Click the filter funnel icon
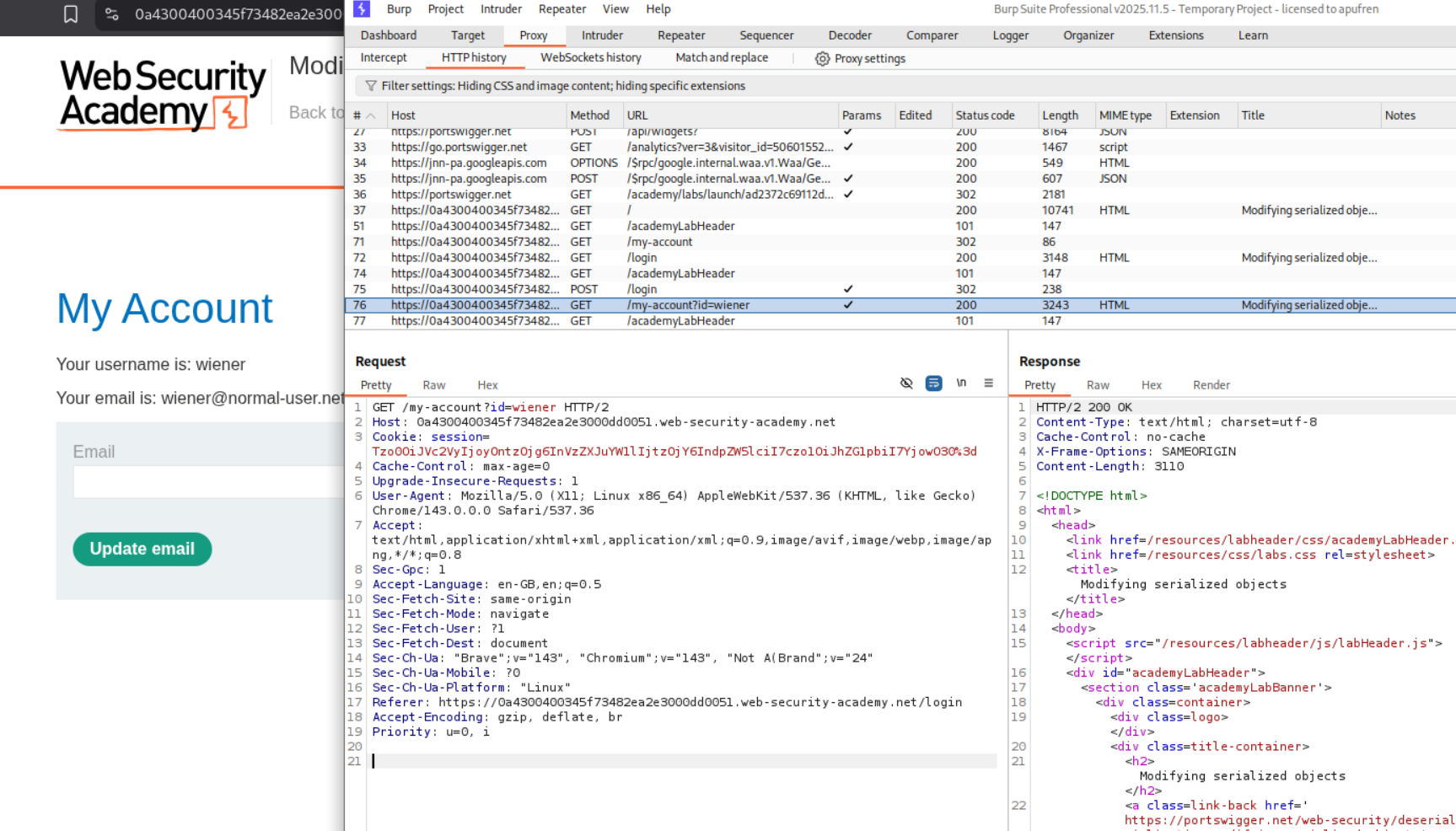The image size is (1456, 831). click(x=371, y=86)
